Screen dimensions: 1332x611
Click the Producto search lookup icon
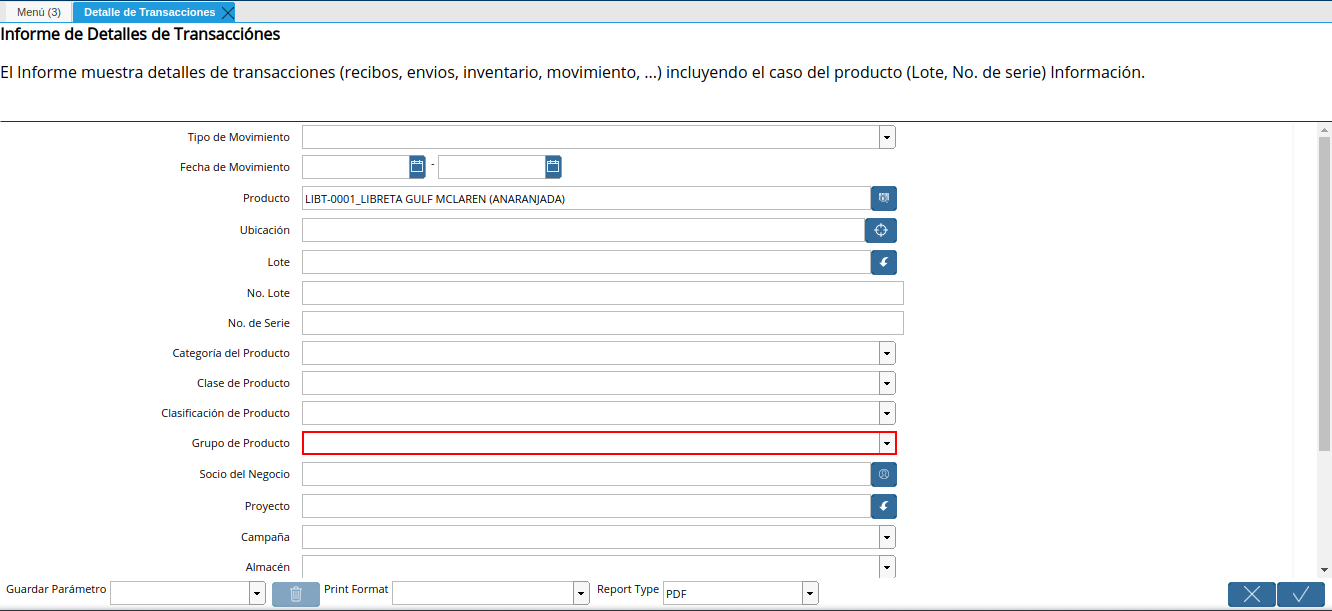883,199
